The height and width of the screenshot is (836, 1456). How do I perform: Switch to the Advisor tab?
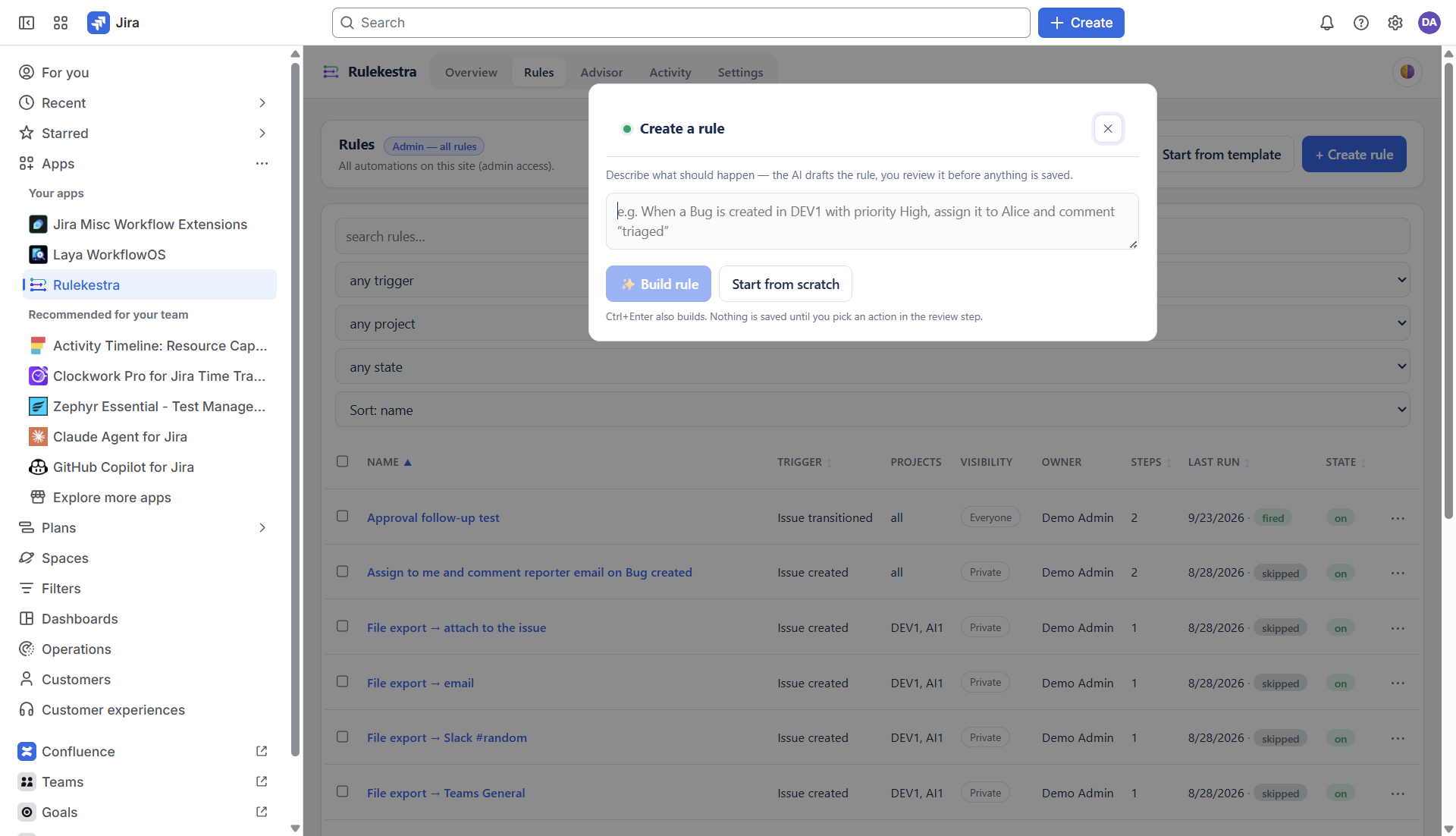601,73
